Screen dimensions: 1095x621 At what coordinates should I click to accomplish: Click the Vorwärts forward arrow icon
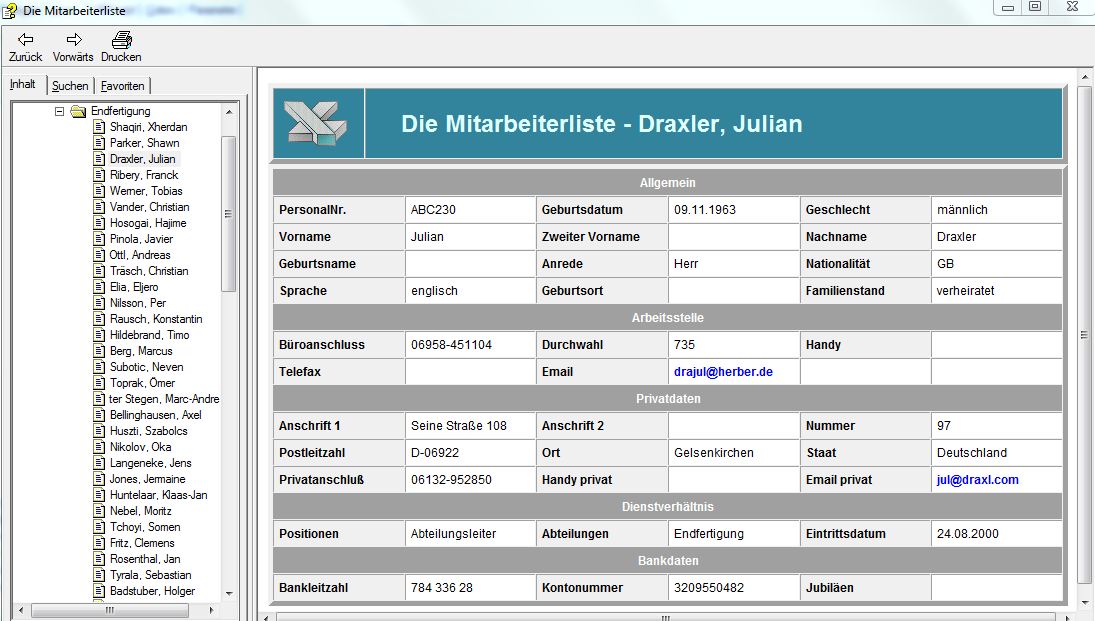(73, 39)
